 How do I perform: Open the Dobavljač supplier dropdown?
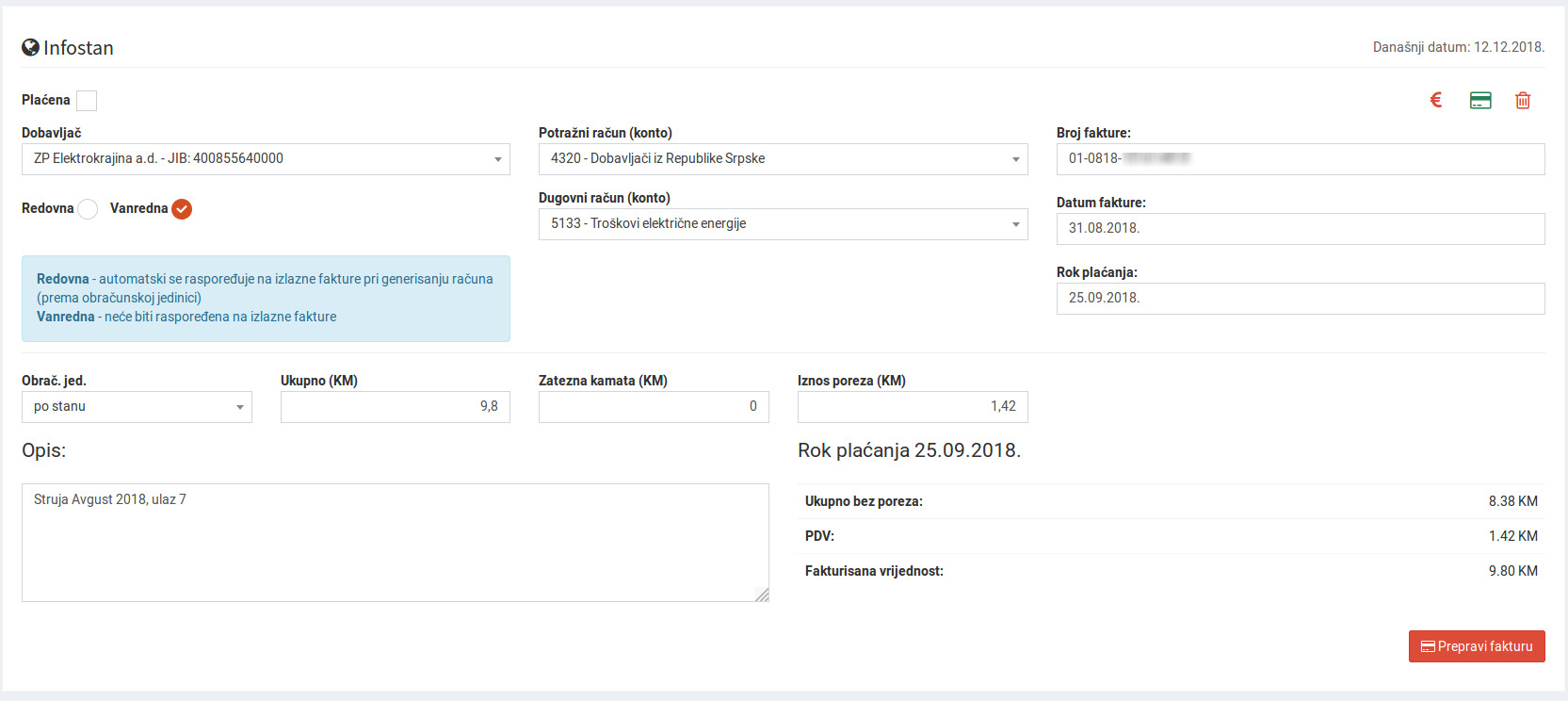(266, 159)
